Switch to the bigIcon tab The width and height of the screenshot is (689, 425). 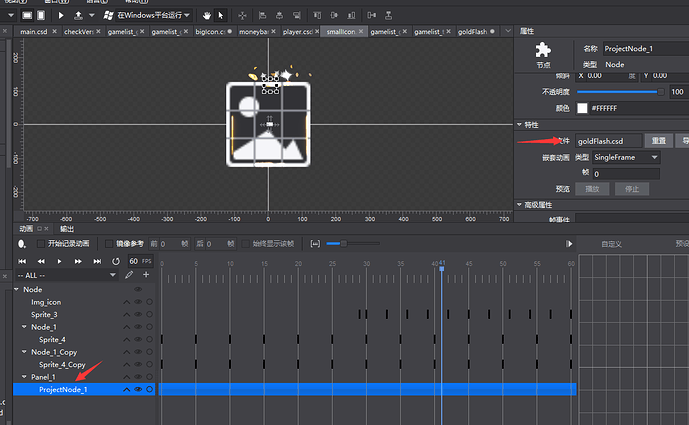coord(210,32)
